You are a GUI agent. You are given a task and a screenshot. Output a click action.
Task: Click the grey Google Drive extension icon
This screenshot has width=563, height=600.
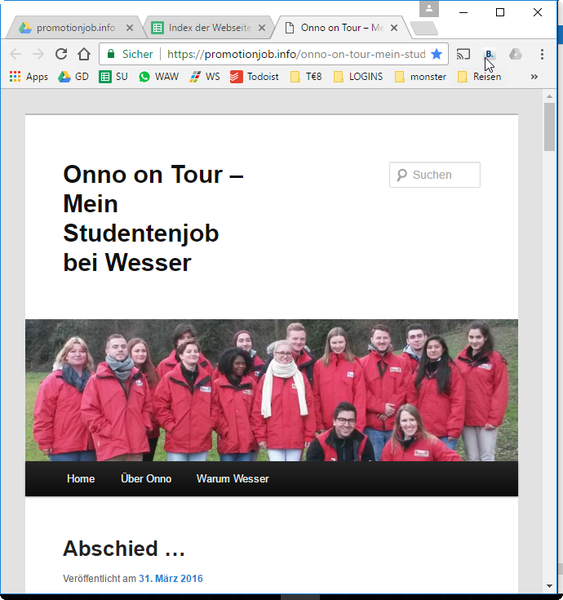tap(515, 54)
